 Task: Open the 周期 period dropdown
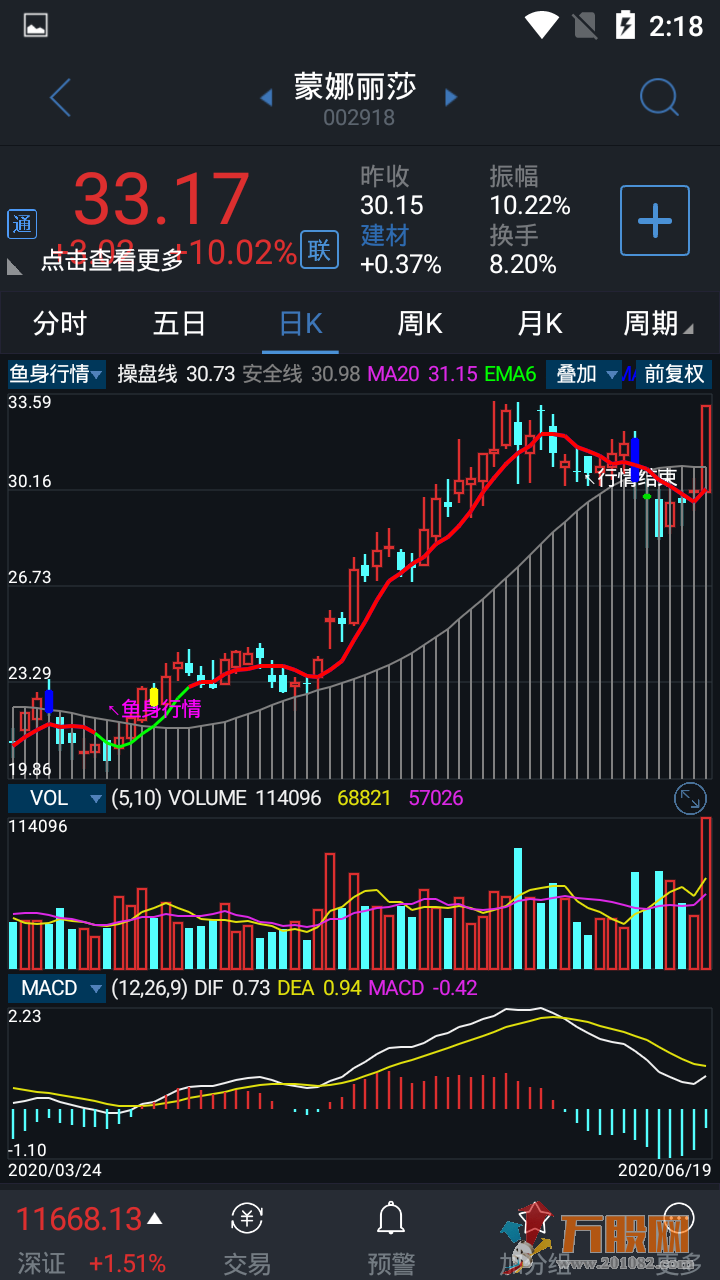tap(658, 323)
